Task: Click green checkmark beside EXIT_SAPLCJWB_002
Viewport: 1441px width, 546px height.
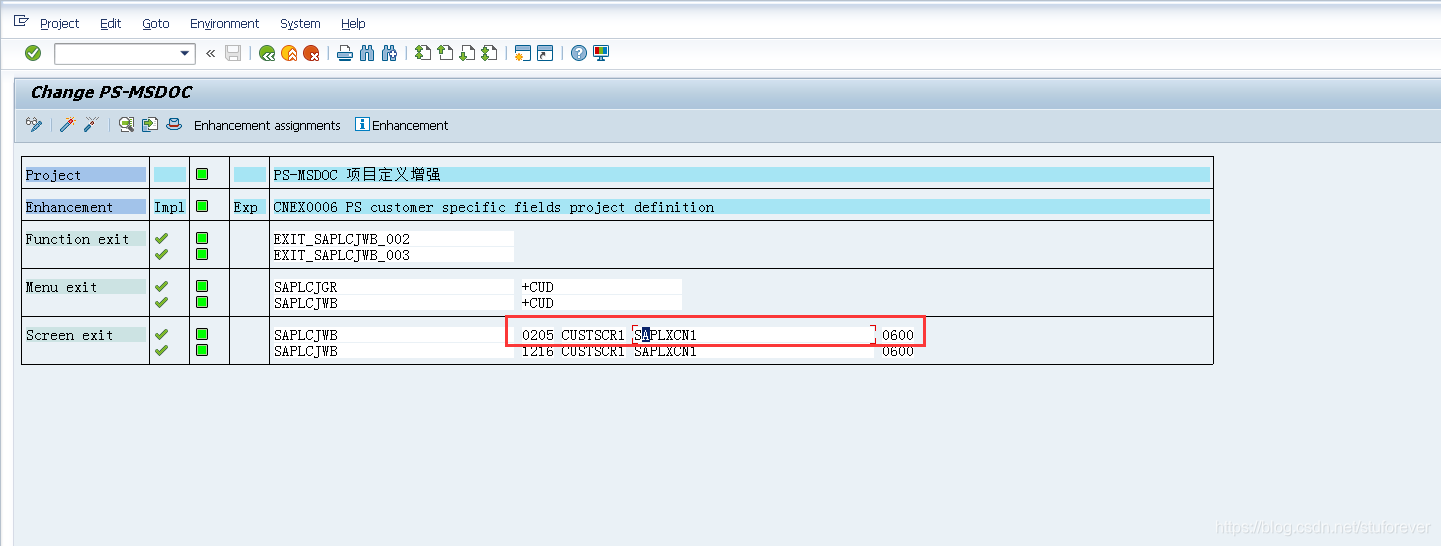Action: click(162, 239)
